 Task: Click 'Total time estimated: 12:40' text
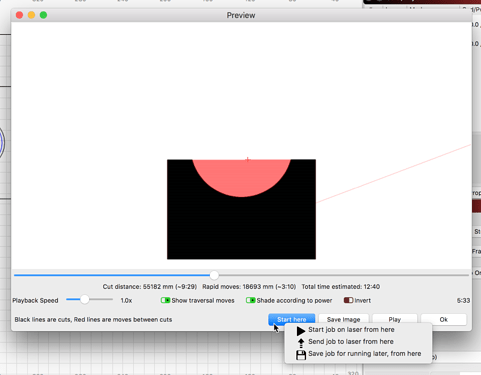pos(341,287)
